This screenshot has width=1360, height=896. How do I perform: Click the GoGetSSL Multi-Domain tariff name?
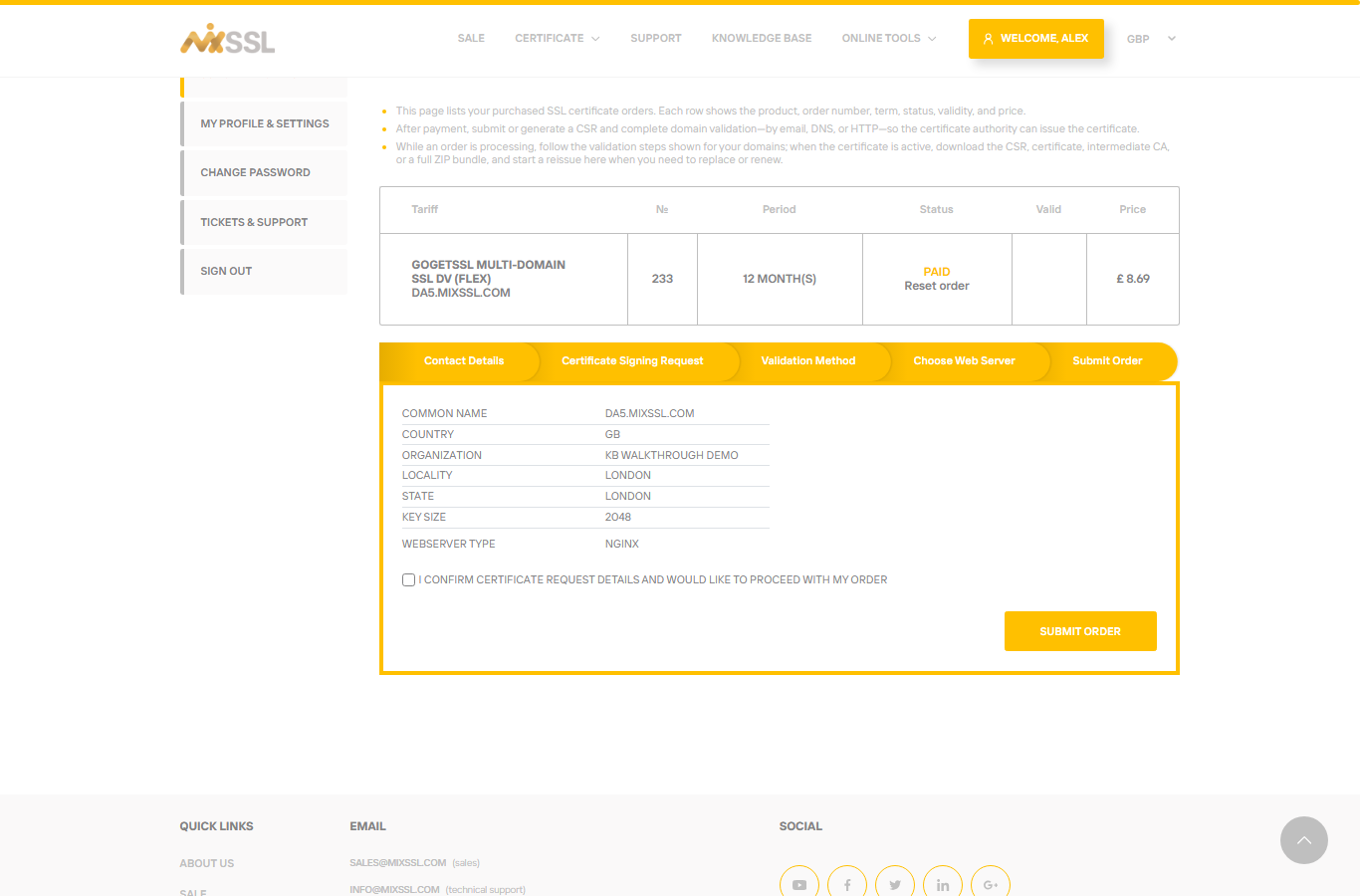click(488, 272)
